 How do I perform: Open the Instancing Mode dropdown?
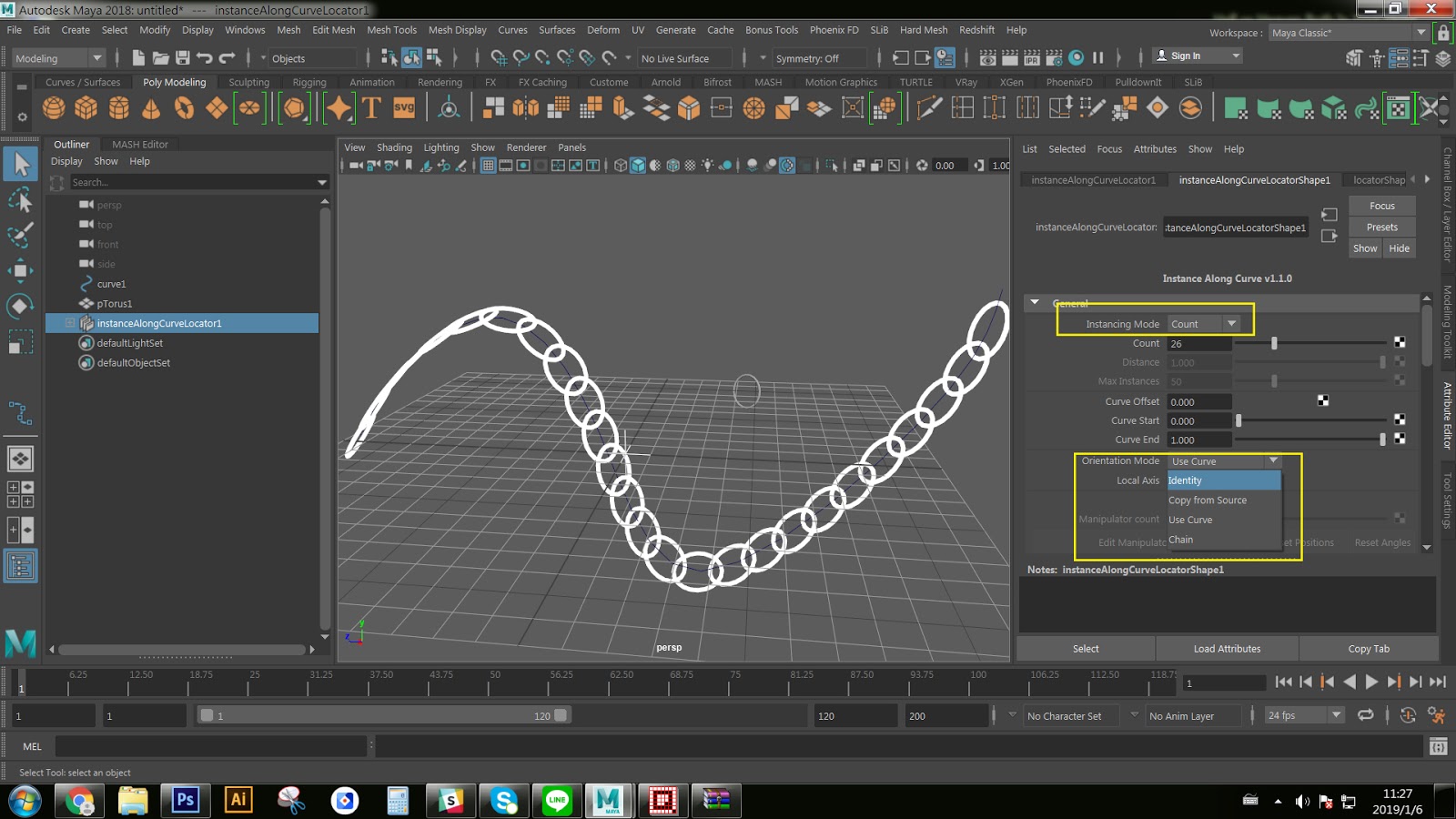1232,323
